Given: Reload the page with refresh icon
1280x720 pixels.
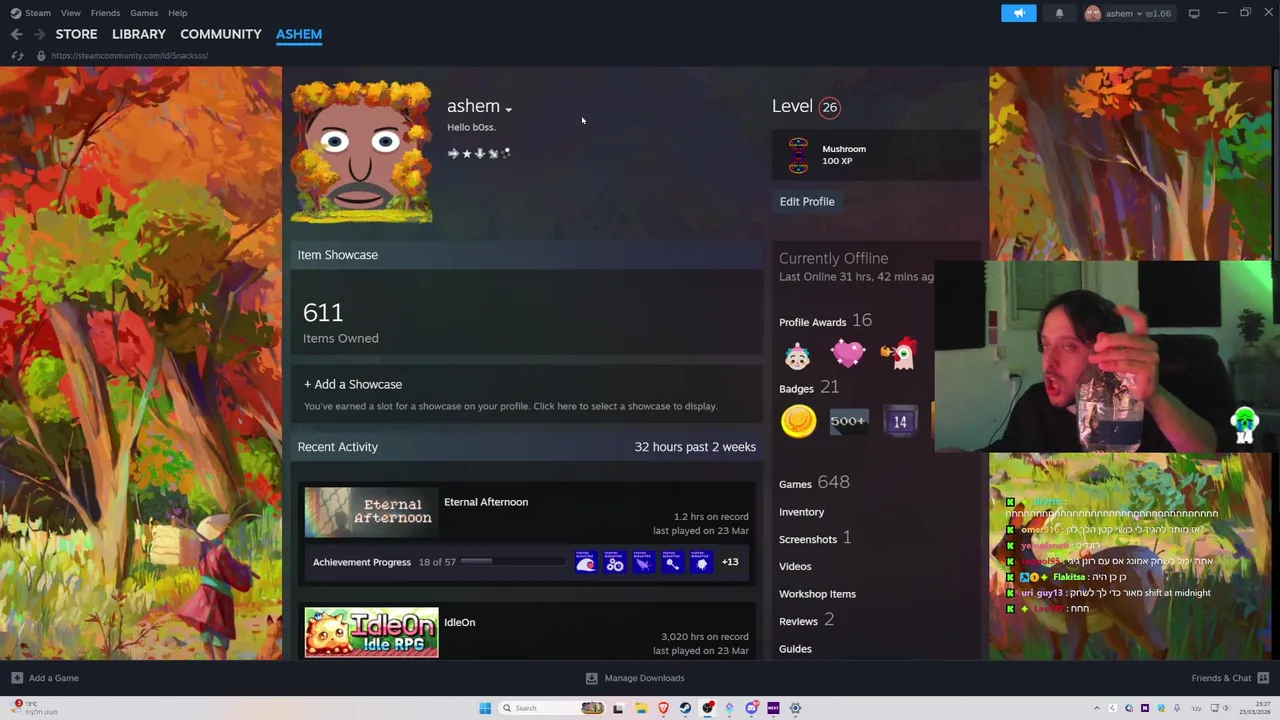Looking at the screenshot, I should coord(17,56).
